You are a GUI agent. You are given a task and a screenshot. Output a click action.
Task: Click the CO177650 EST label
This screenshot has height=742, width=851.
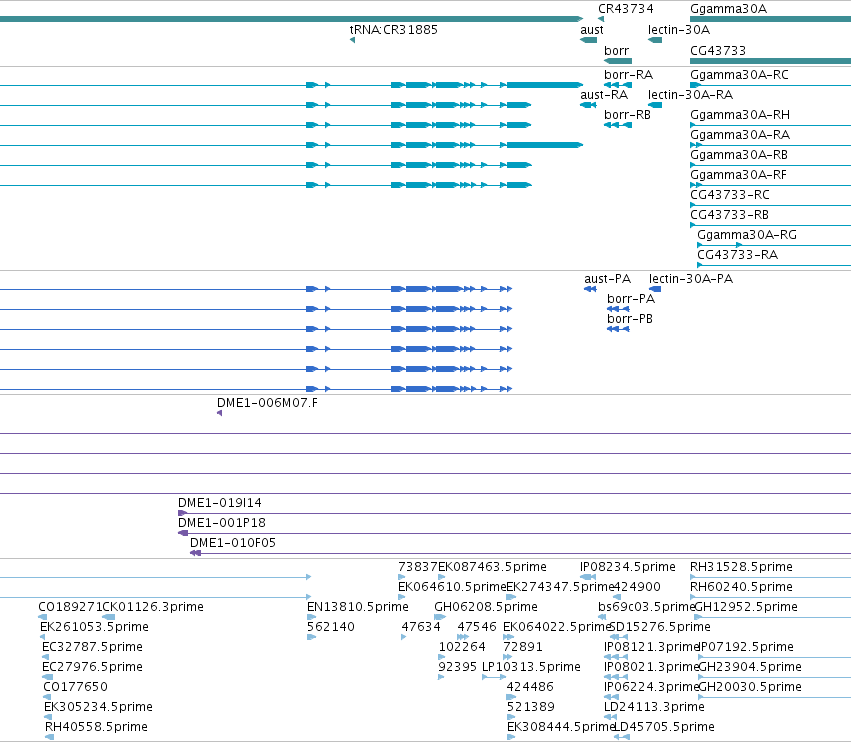pyautogui.click(x=75, y=687)
